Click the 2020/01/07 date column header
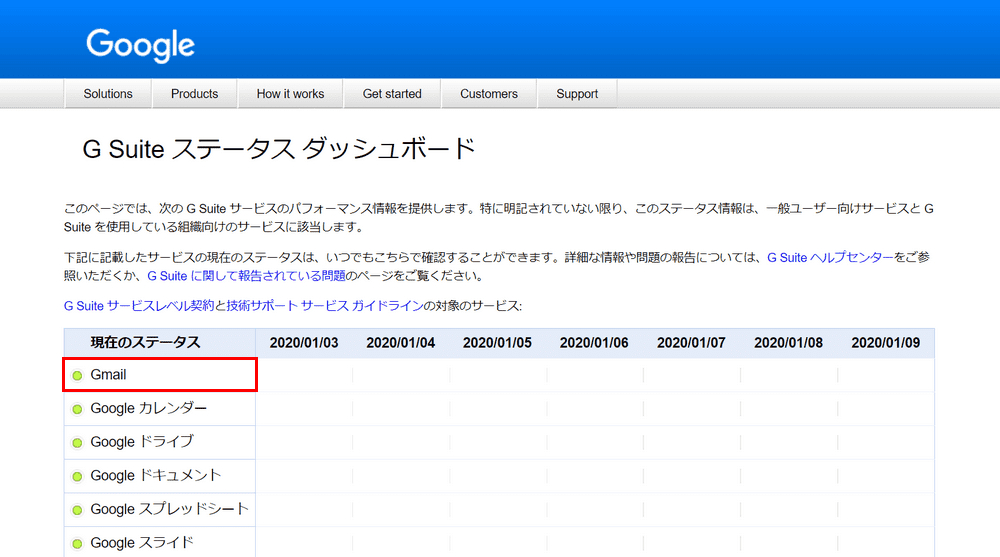The height and width of the screenshot is (557, 1000). pyautogui.click(x=691, y=343)
